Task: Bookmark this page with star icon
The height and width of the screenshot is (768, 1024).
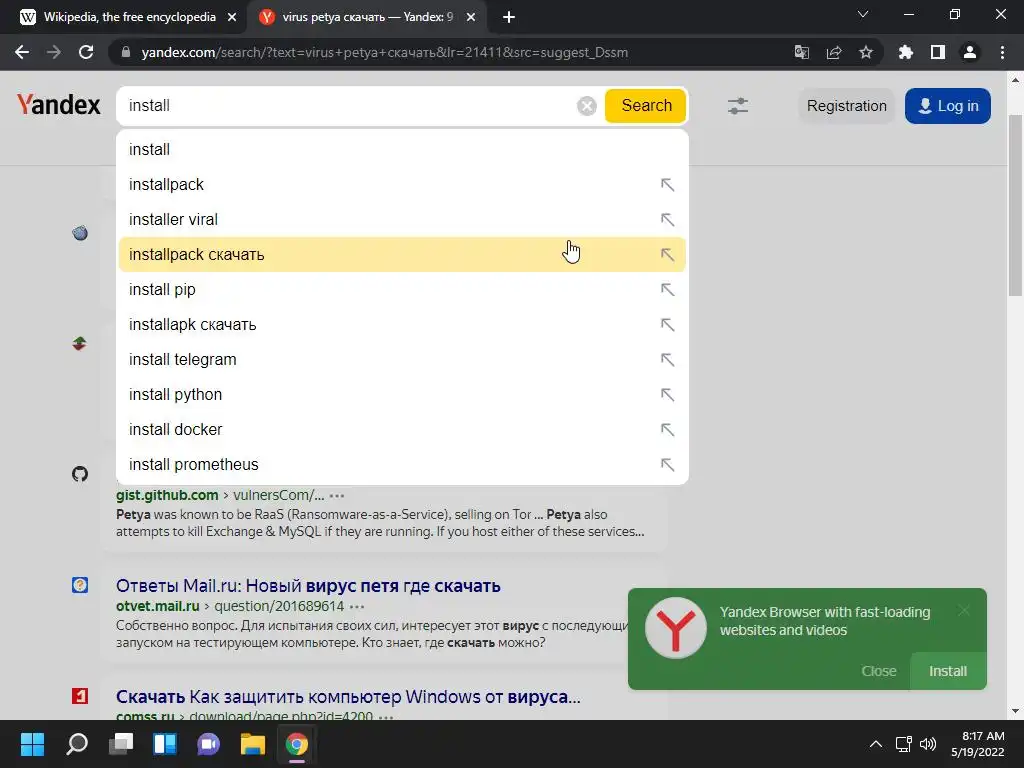Action: tap(866, 52)
